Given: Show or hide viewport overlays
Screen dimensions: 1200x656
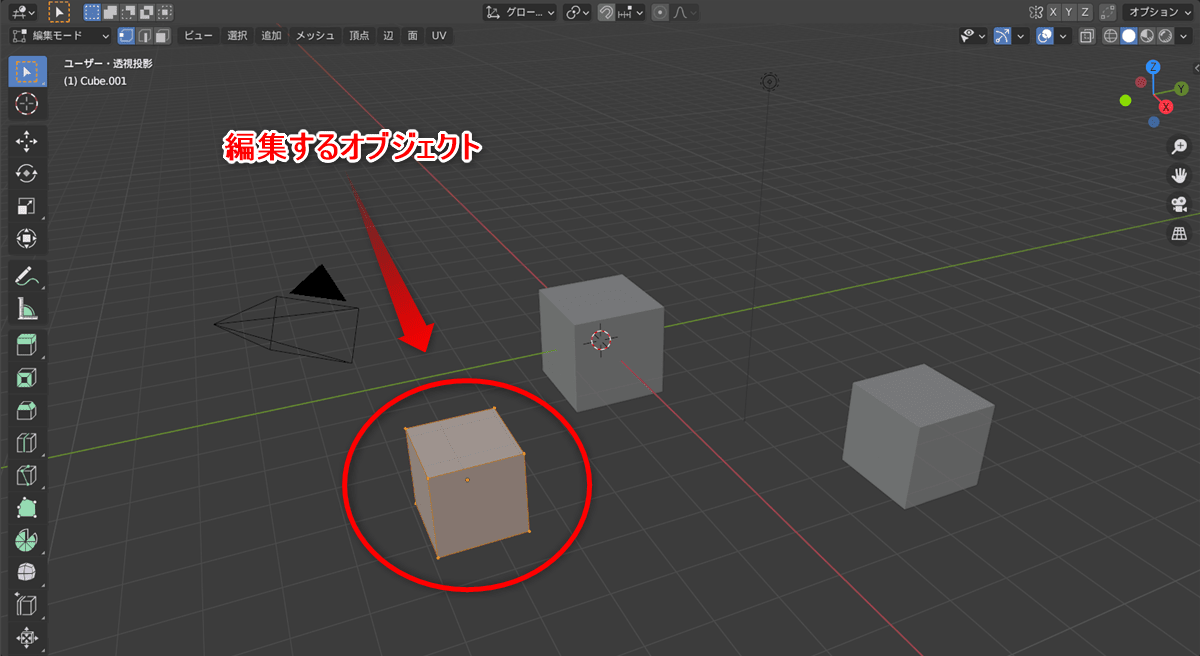Looking at the screenshot, I should 1046,36.
